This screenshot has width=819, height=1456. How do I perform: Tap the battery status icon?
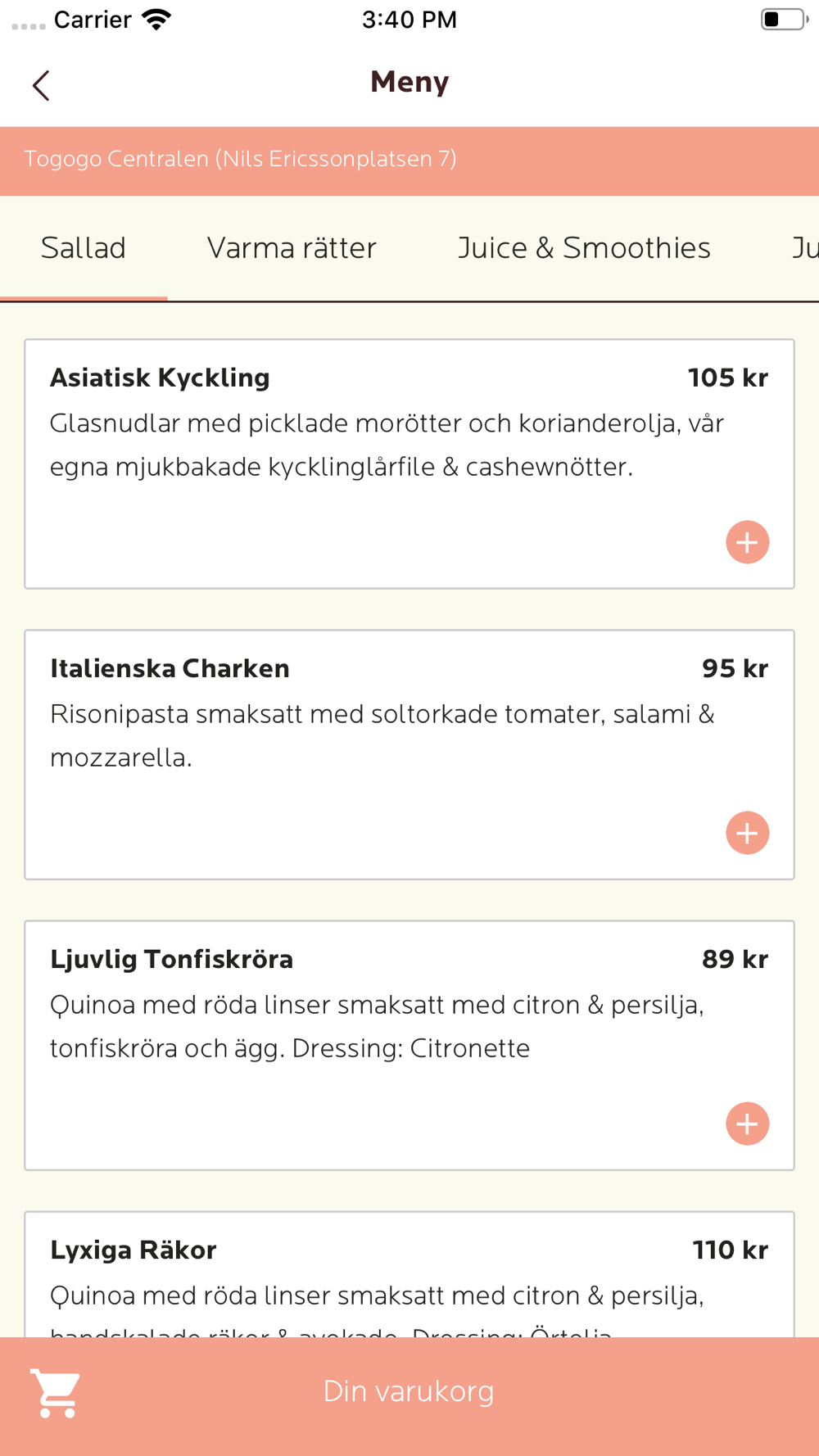(783, 20)
